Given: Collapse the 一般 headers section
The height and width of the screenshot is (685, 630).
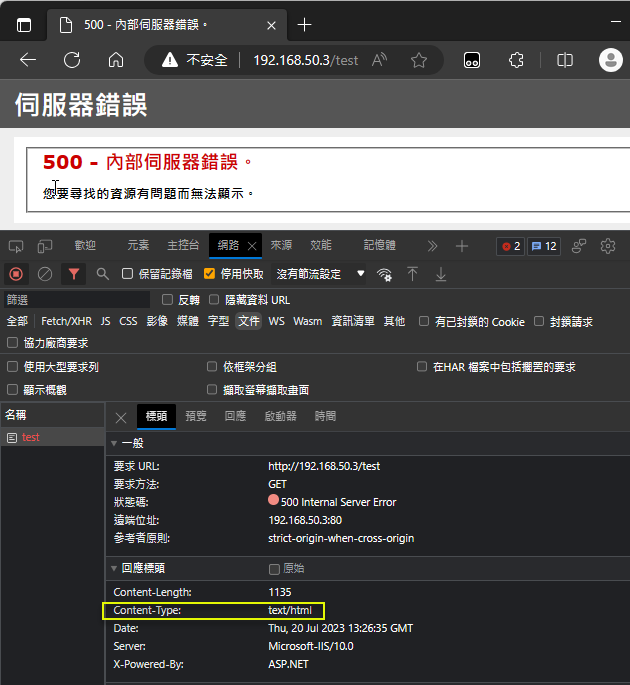Looking at the screenshot, I should (114, 443).
